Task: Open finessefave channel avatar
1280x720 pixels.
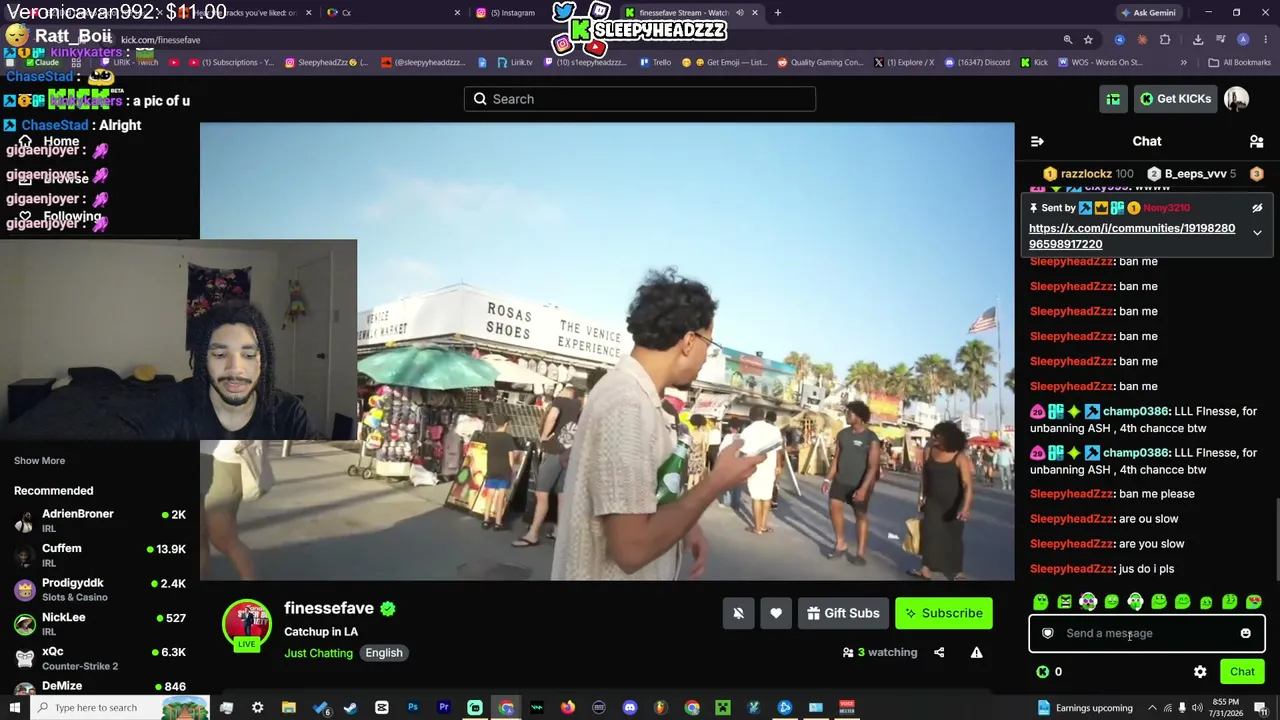Action: pyautogui.click(x=246, y=625)
